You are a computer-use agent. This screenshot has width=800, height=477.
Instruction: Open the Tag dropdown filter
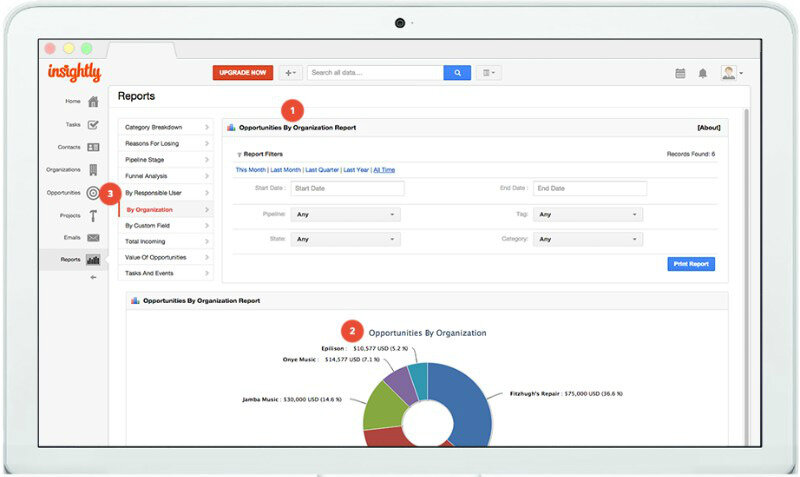[587, 214]
